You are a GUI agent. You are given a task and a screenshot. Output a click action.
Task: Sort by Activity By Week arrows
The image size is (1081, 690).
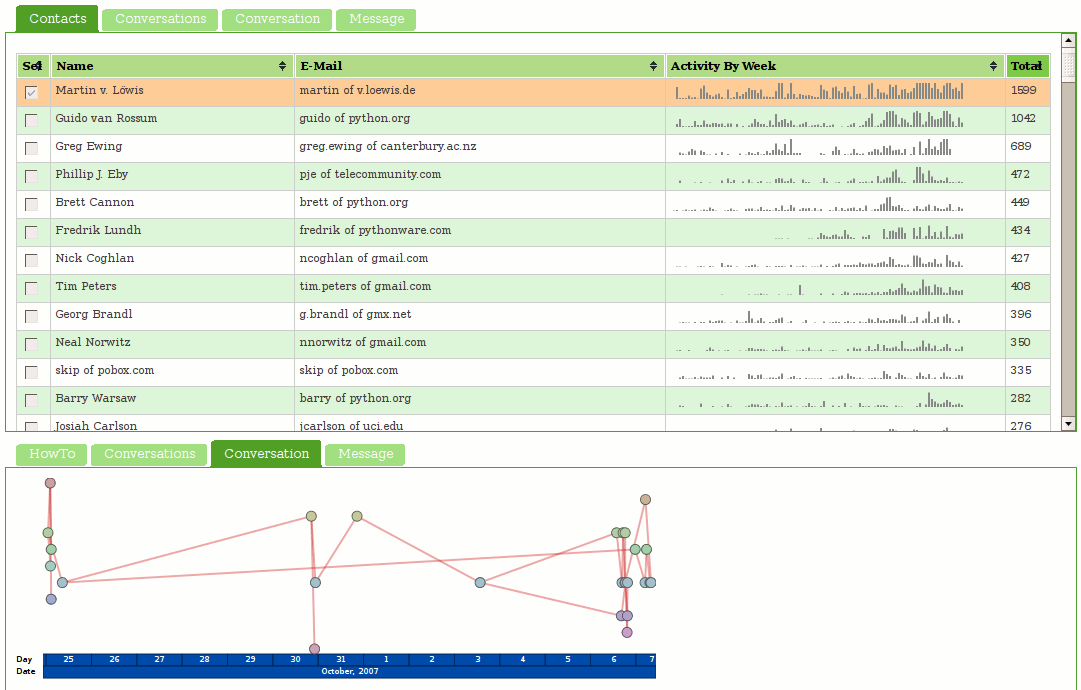pos(993,66)
